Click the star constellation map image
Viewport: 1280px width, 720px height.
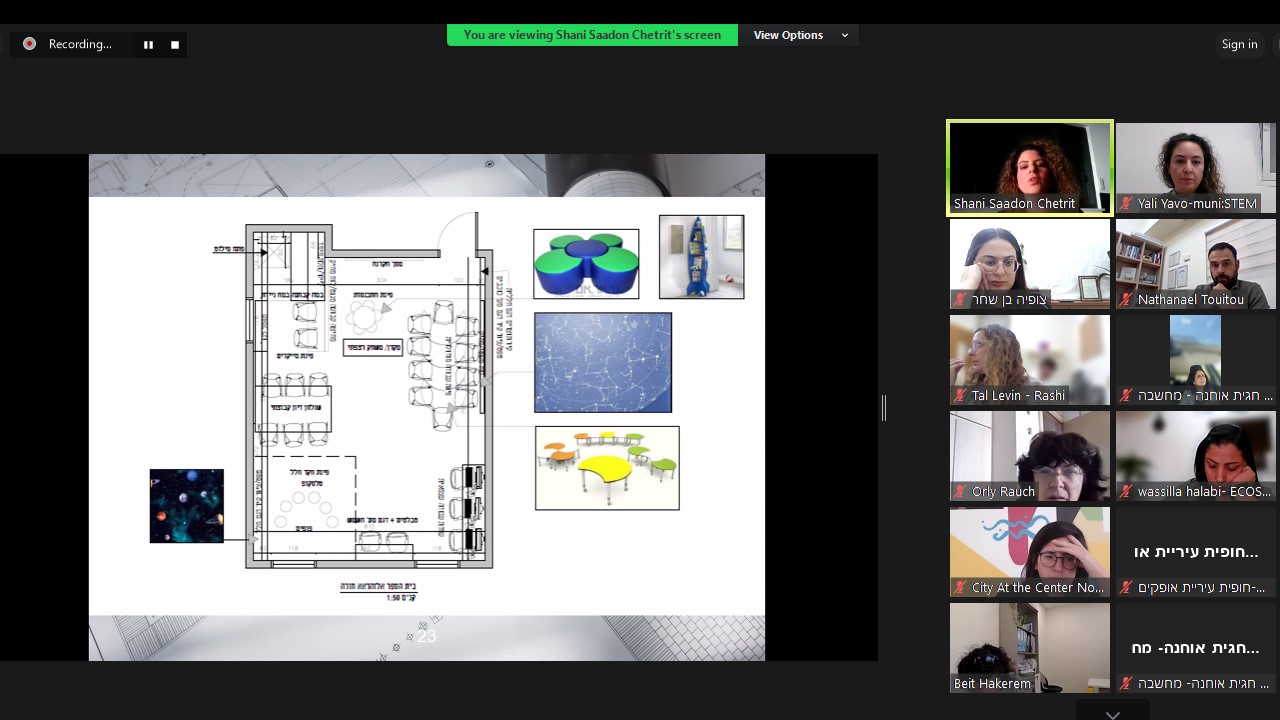point(602,362)
